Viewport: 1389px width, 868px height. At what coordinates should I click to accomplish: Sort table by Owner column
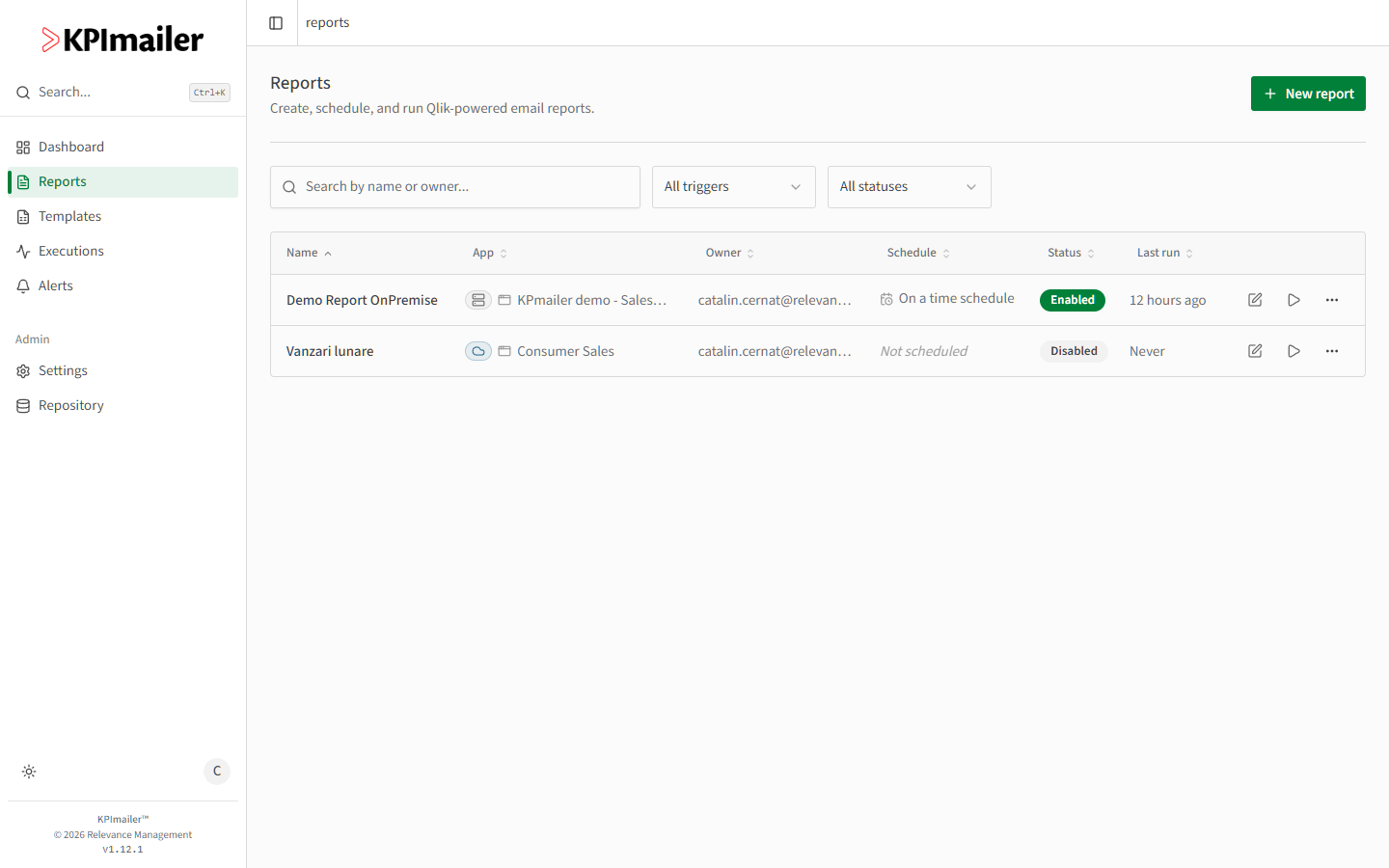pyautogui.click(x=730, y=253)
